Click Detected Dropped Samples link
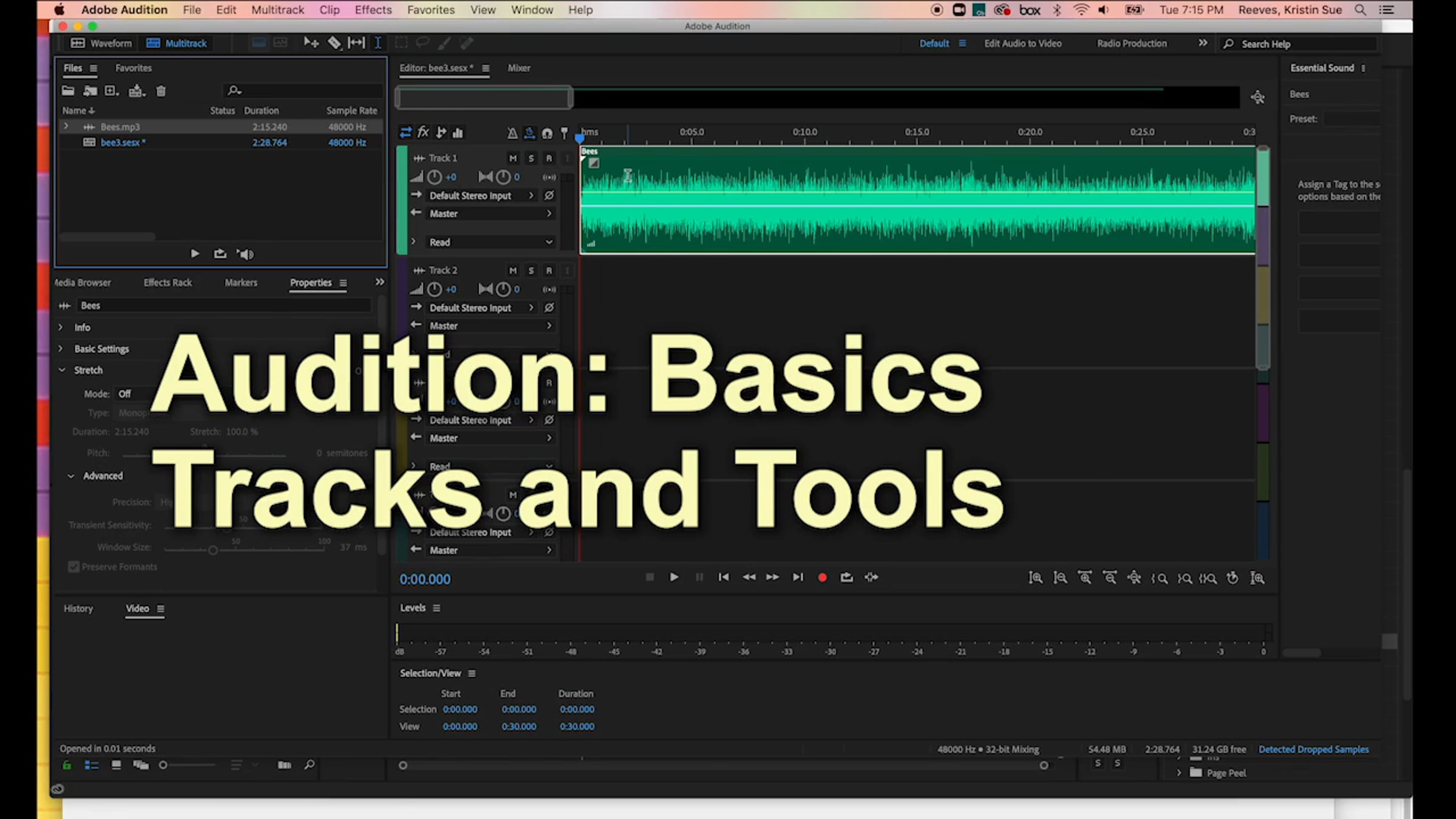 (x=1313, y=749)
